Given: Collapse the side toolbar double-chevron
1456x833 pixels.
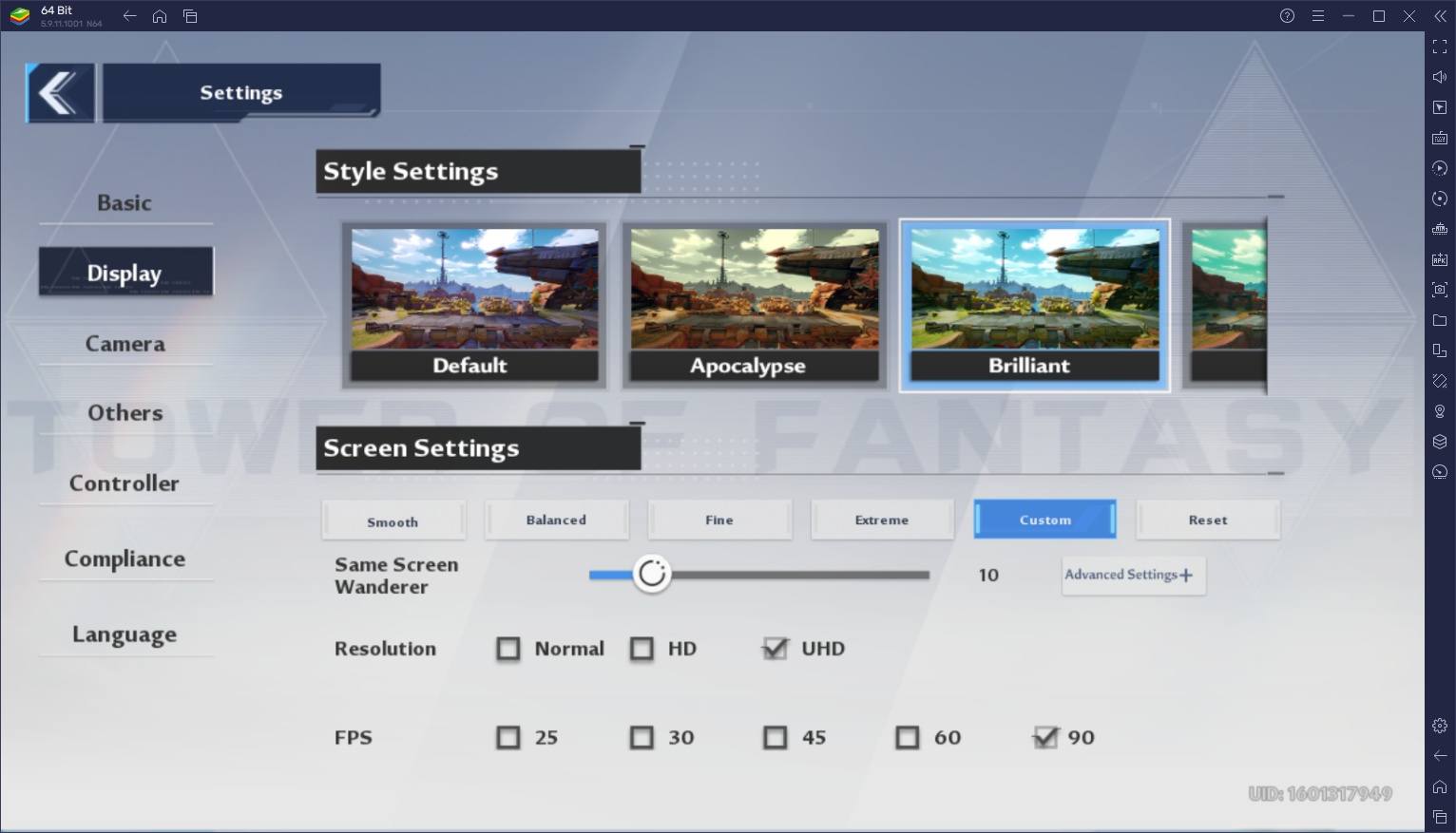Looking at the screenshot, I should point(1440,16).
